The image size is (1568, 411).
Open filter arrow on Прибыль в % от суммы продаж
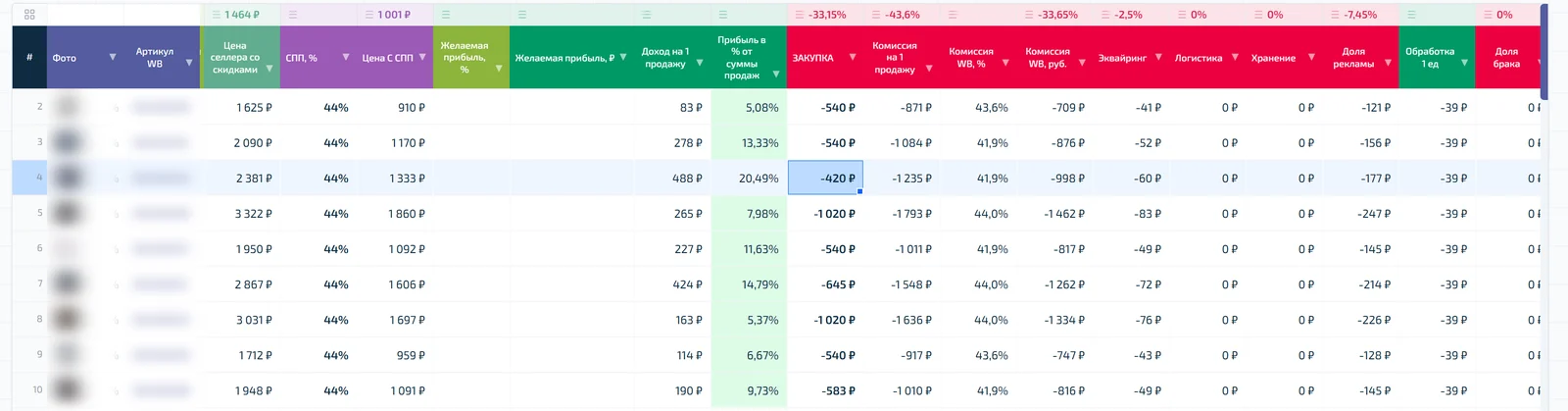776,75
